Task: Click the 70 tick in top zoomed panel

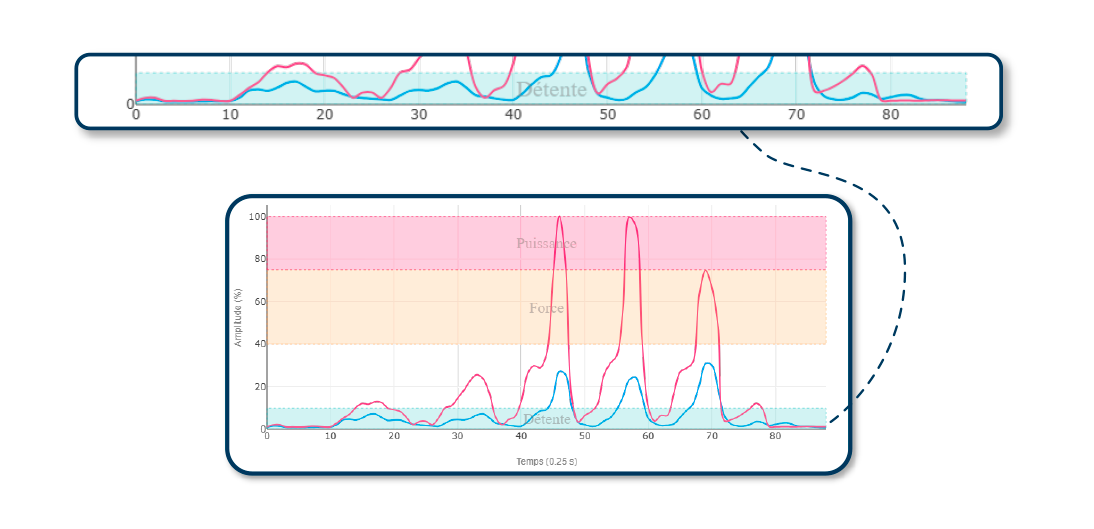Action: click(x=796, y=114)
